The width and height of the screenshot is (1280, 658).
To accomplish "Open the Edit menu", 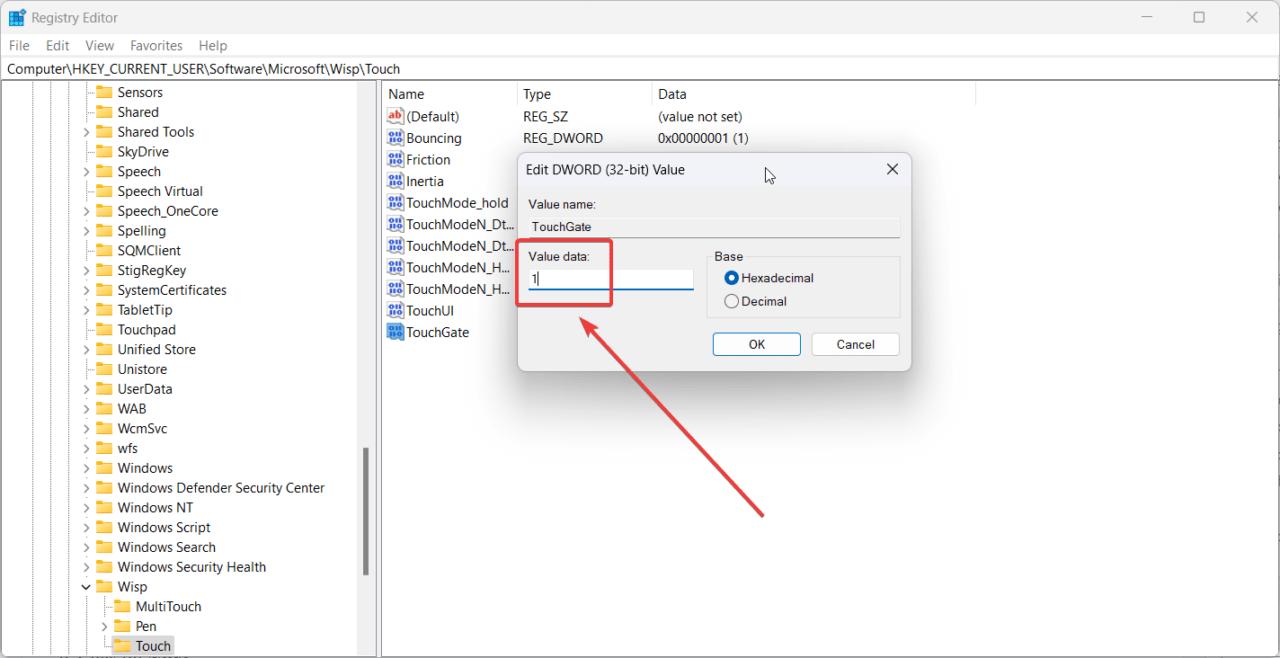I will [58, 46].
